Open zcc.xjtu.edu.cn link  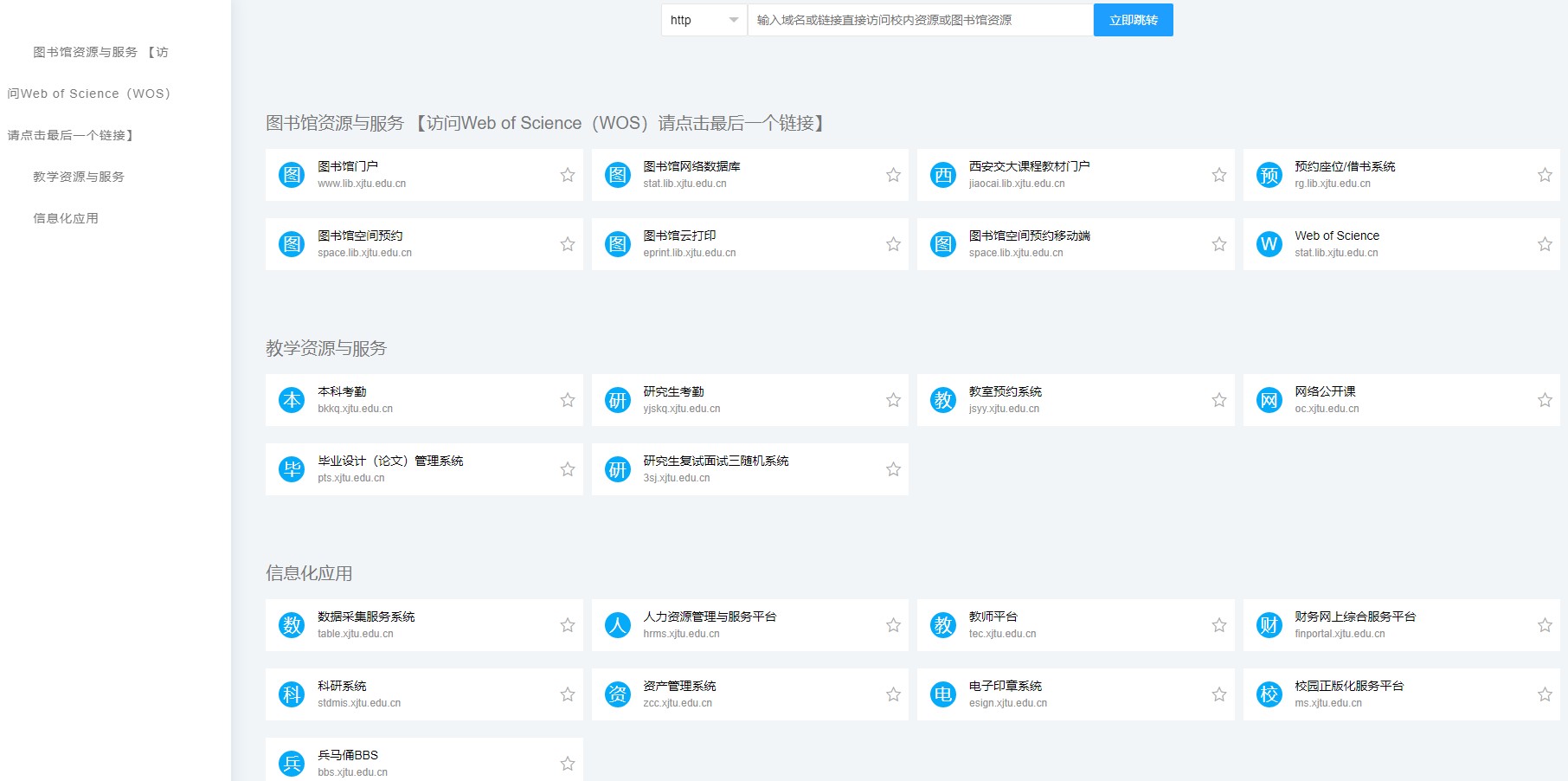click(678, 703)
